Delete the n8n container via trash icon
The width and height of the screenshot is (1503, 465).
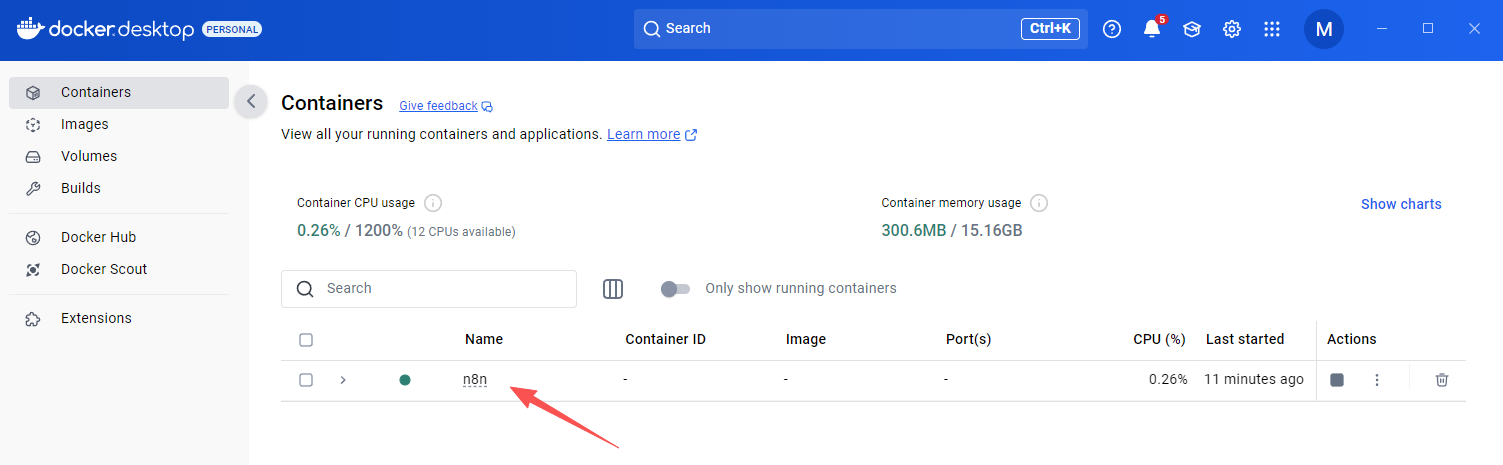tap(1441, 380)
